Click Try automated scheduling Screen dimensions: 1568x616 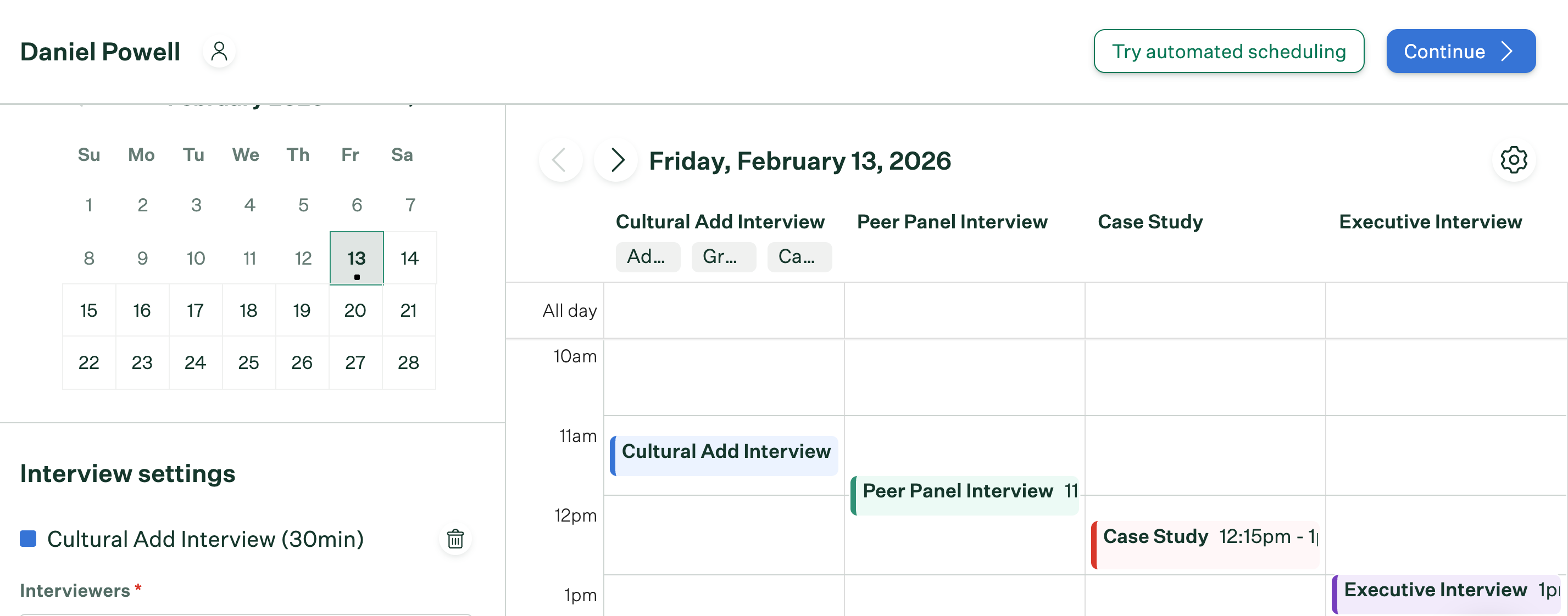[1229, 51]
